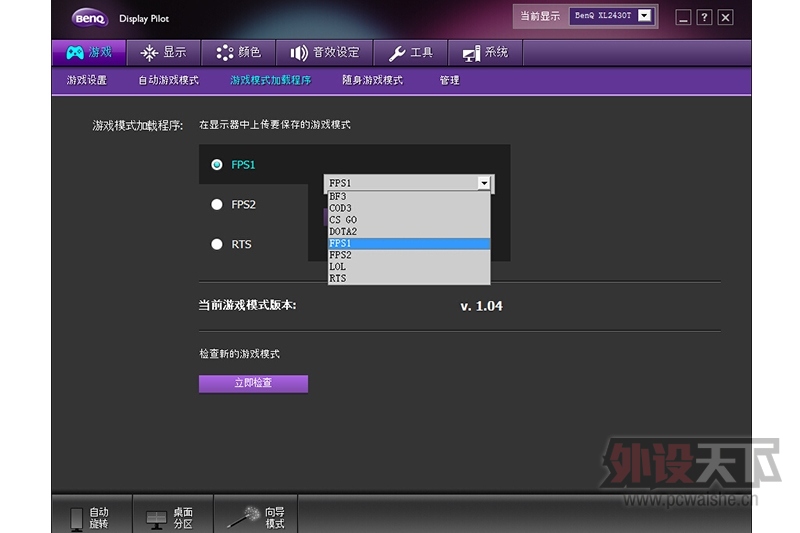Click the gamepad icon on Game tab

click(75, 53)
